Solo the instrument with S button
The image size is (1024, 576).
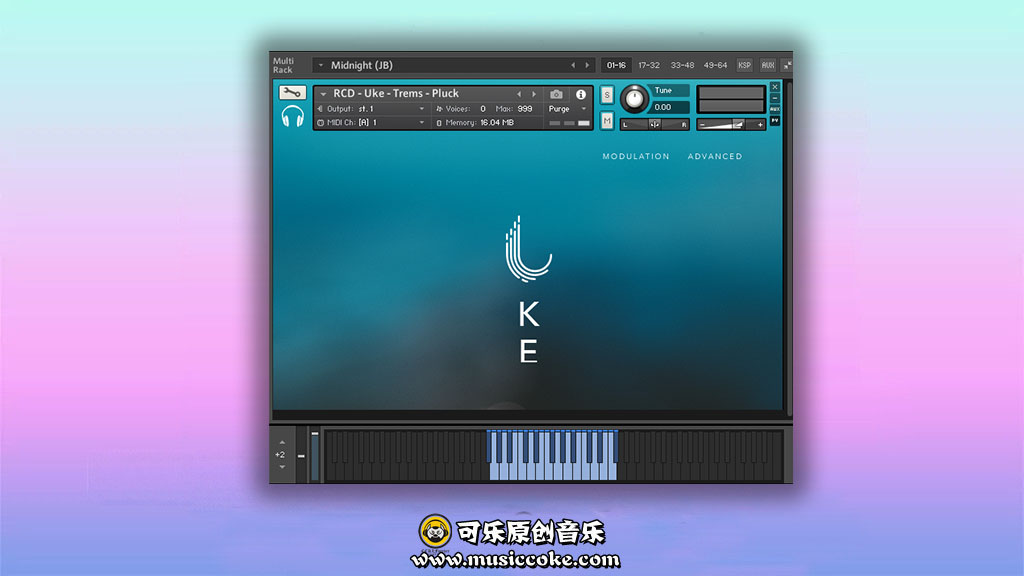tap(607, 95)
